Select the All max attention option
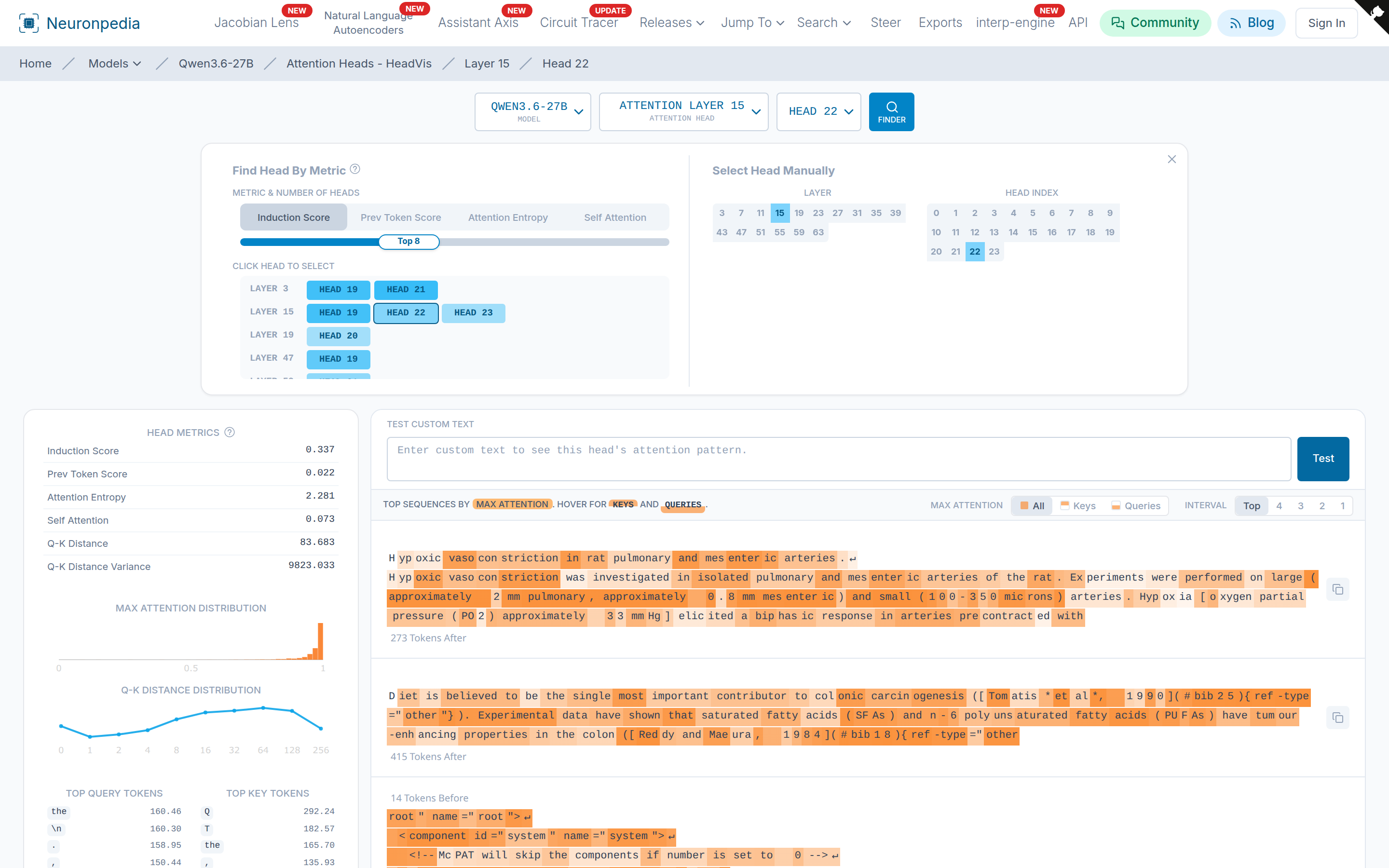 (1032, 506)
